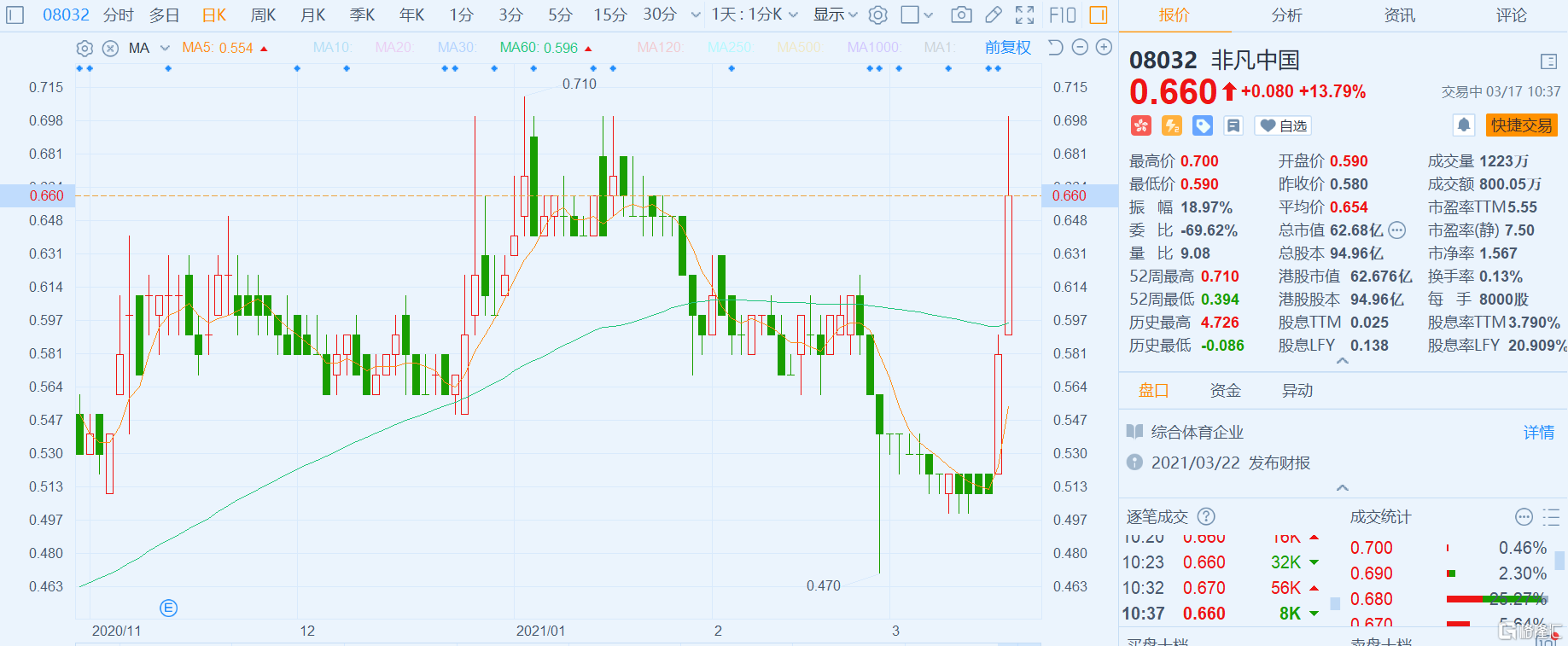Click market cap more-info circle icon

pyautogui.click(x=1396, y=230)
